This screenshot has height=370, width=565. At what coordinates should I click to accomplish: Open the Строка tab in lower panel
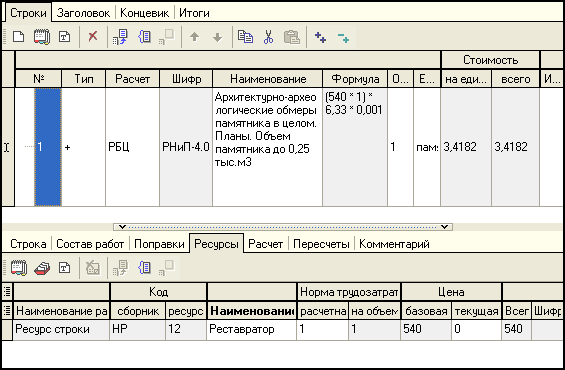tap(28, 244)
